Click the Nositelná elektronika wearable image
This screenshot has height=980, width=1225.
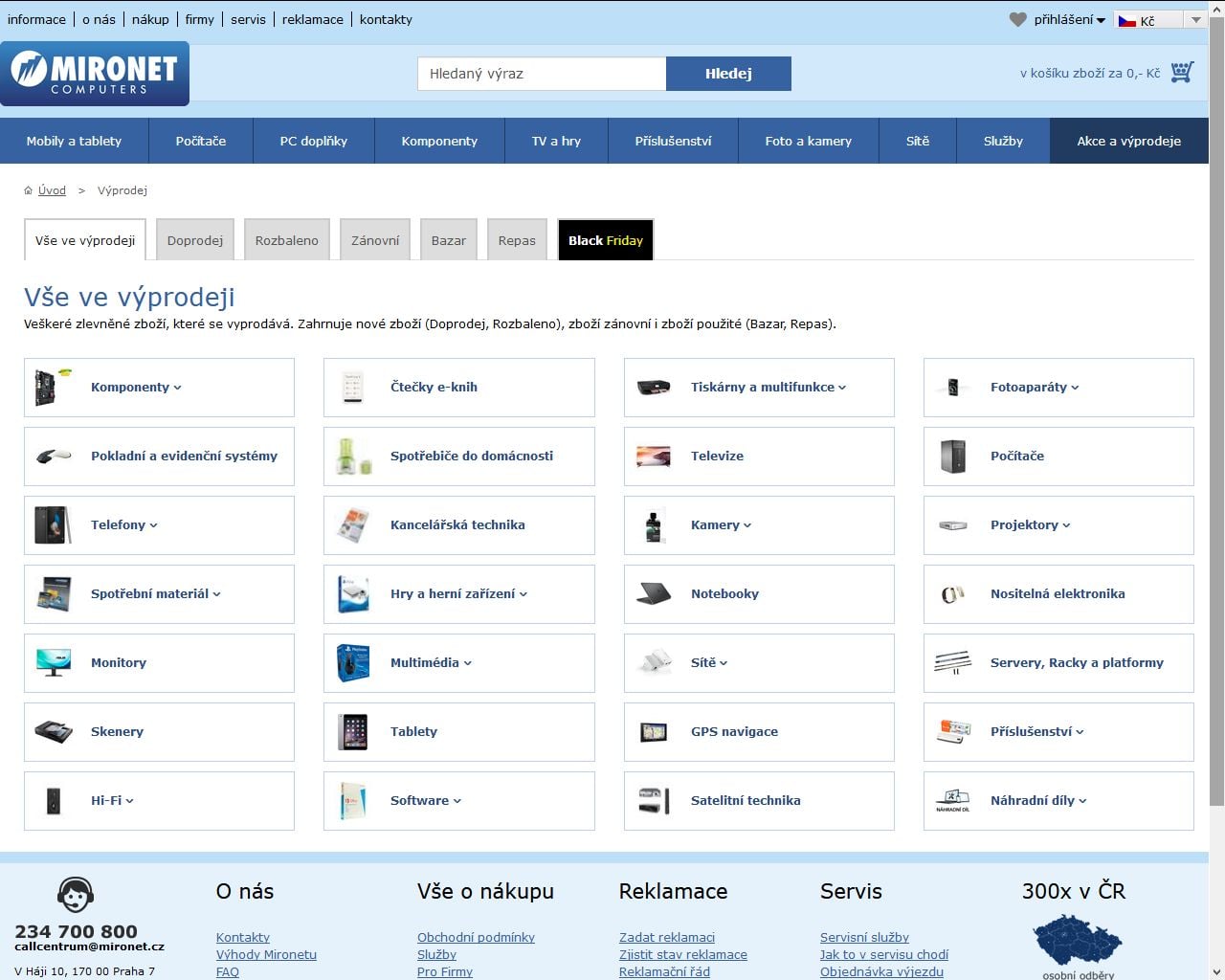pos(952,594)
